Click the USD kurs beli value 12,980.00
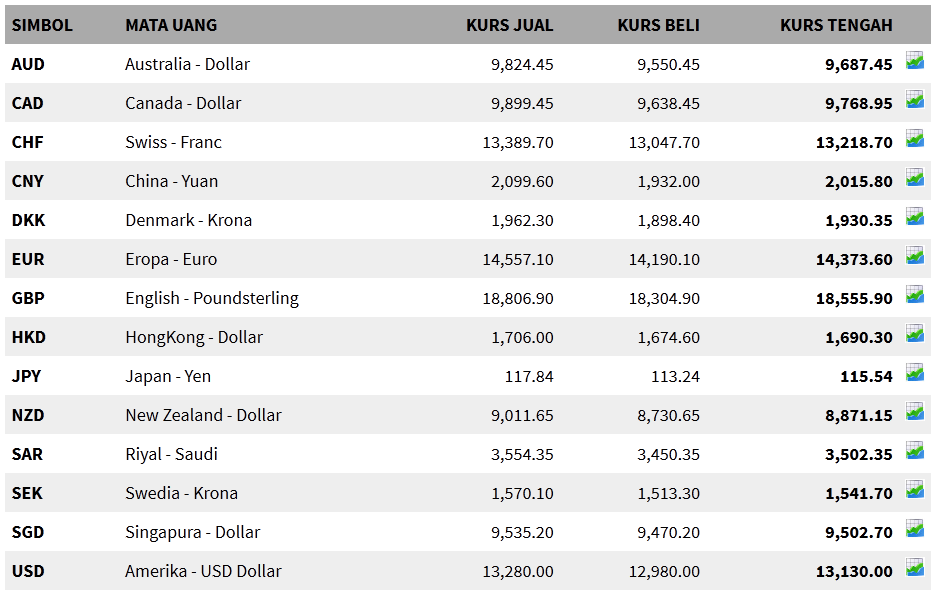The height and width of the screenshot is (592, 937). click(664, 572)
